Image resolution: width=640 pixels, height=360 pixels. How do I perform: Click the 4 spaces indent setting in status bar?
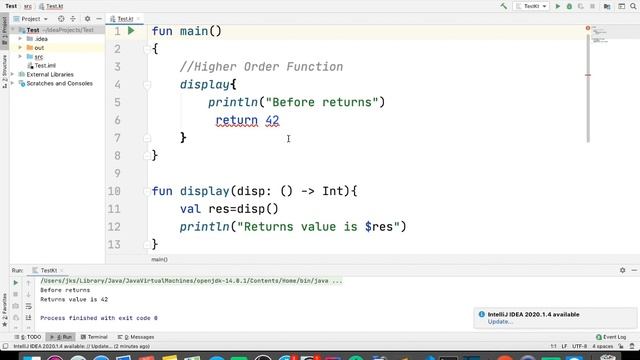click(x=602, y=346)
